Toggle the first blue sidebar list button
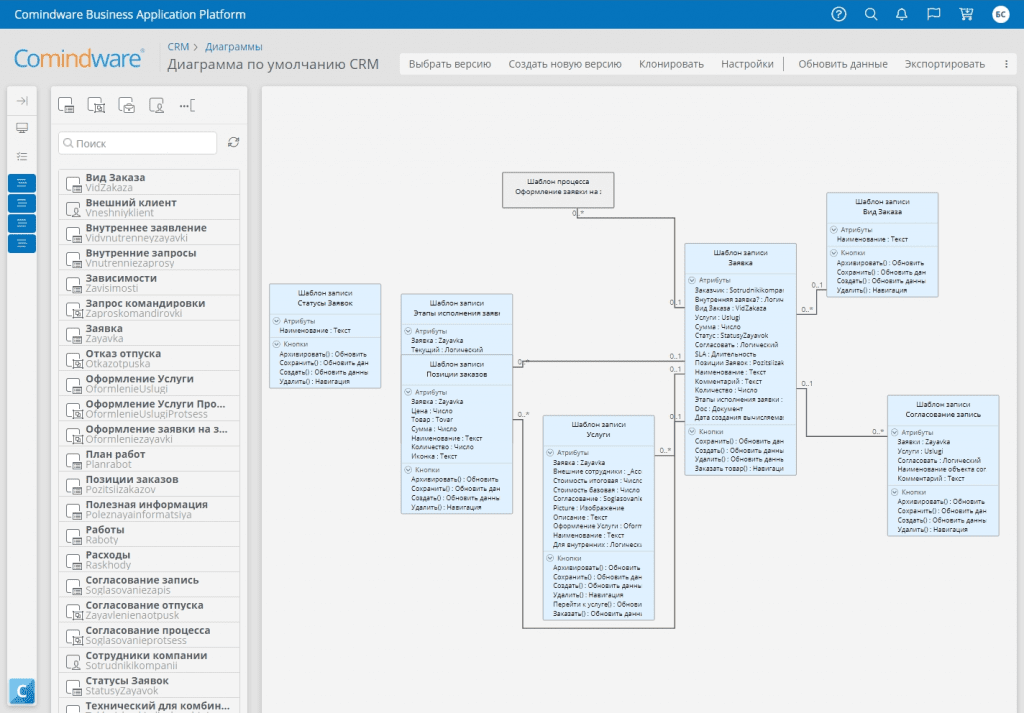Image resolution: width=1024 pixels, height=713 pixels. coord(22,183)
